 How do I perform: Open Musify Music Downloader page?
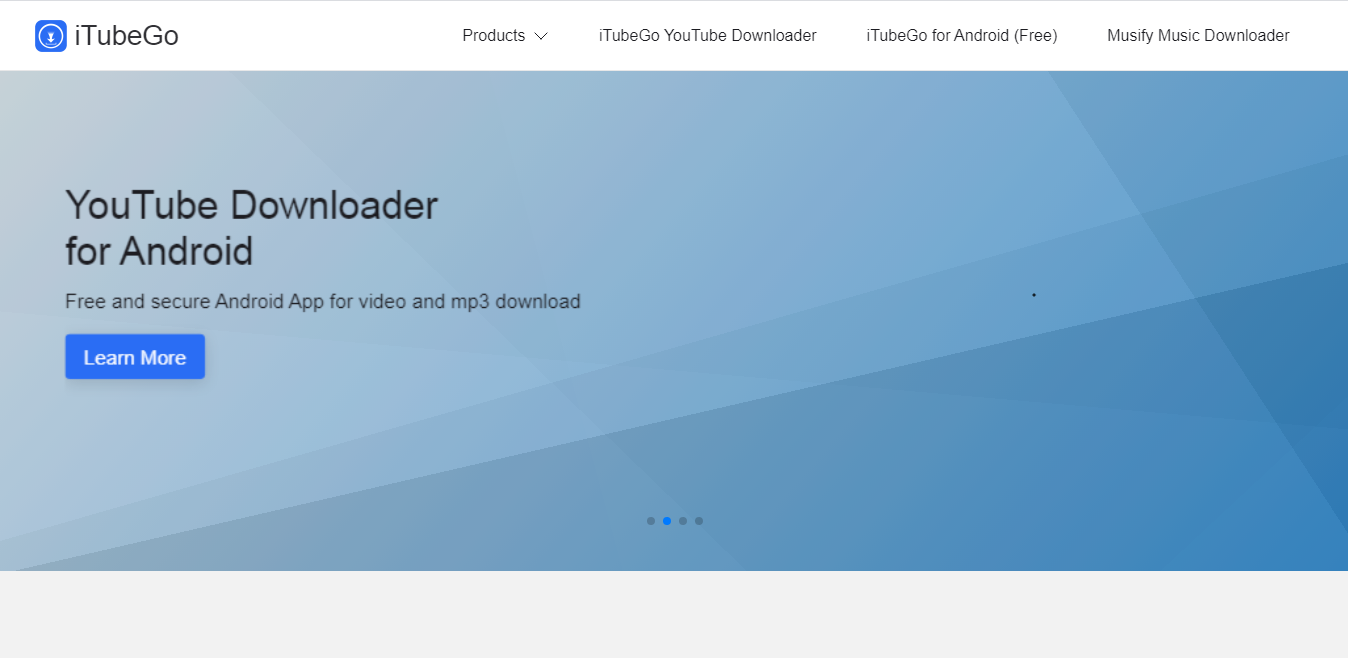click(1198, 36)
